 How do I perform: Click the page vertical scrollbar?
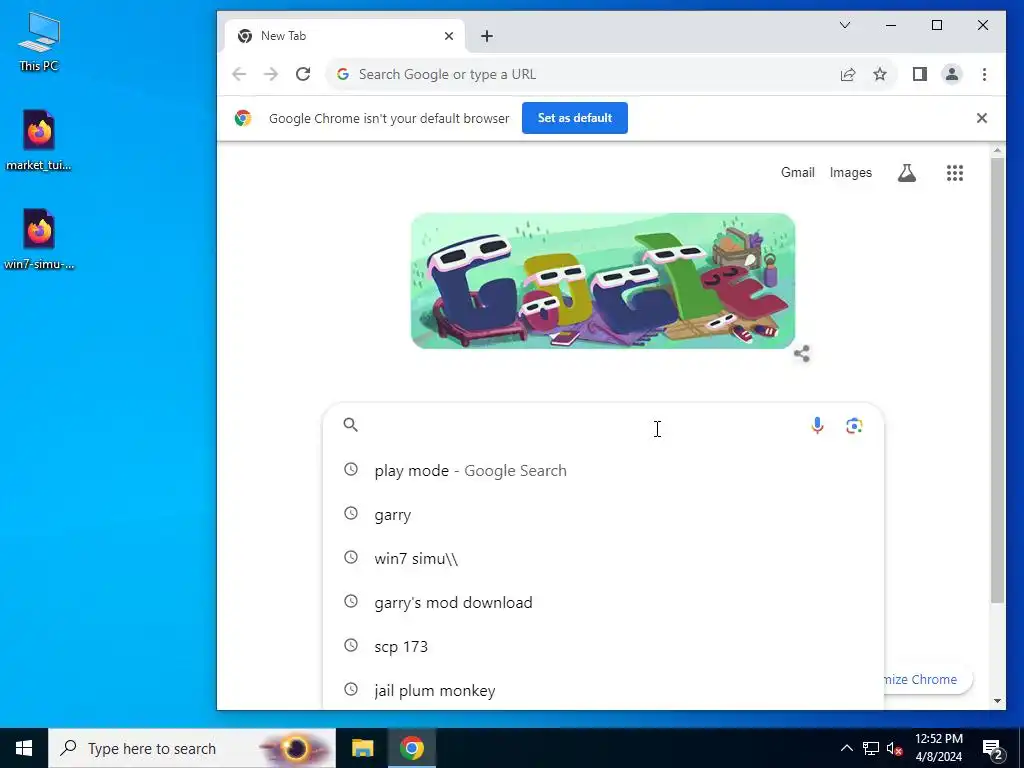point(997,380)
